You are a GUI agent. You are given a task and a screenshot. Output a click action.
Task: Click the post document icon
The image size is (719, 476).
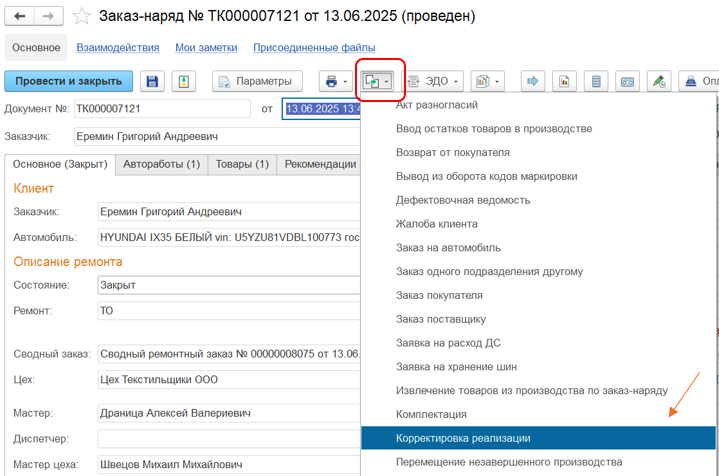click(185, 81)
